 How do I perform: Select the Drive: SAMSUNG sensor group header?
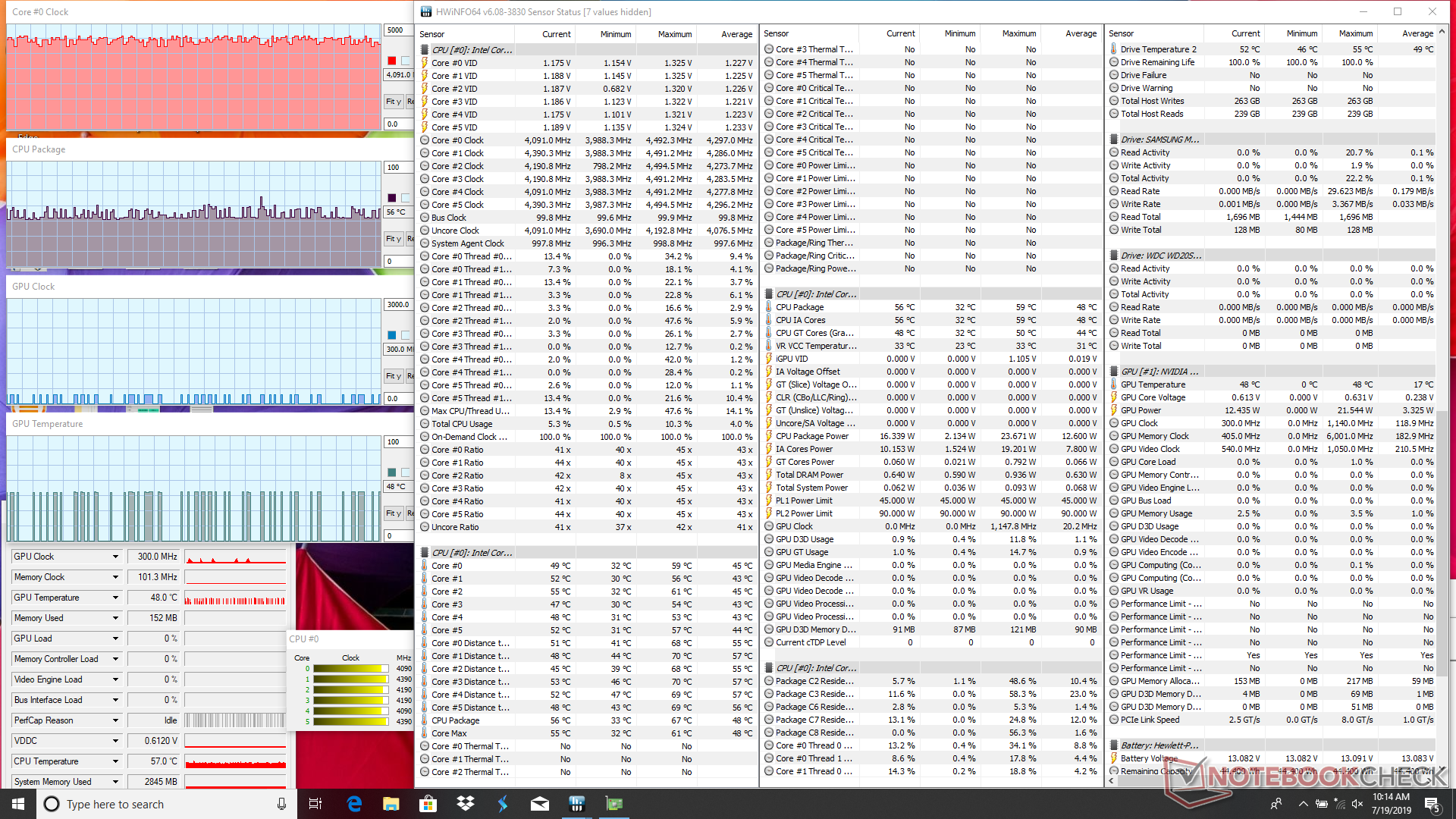pos(1159,140)
